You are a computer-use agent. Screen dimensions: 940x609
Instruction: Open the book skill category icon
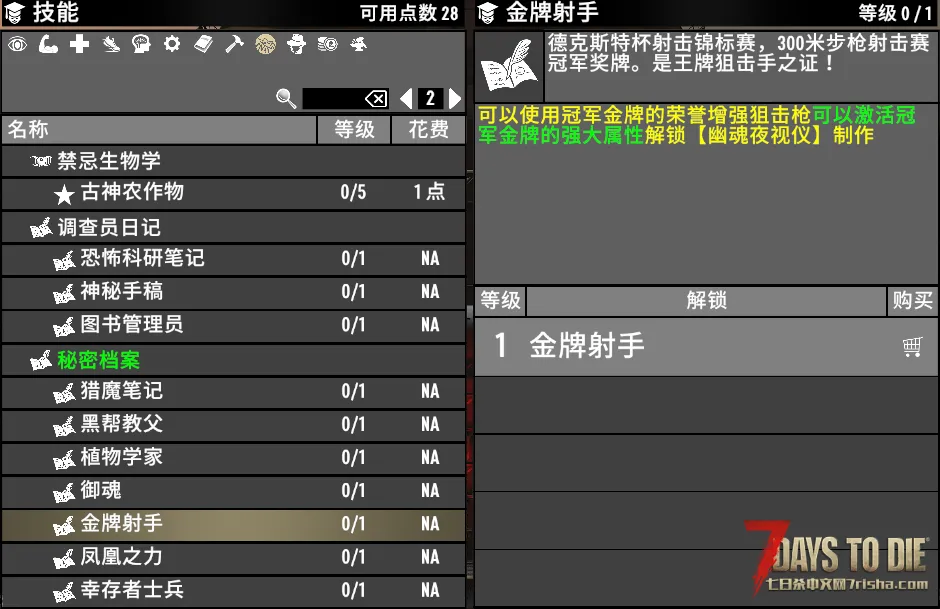click(x=203, y=44)
